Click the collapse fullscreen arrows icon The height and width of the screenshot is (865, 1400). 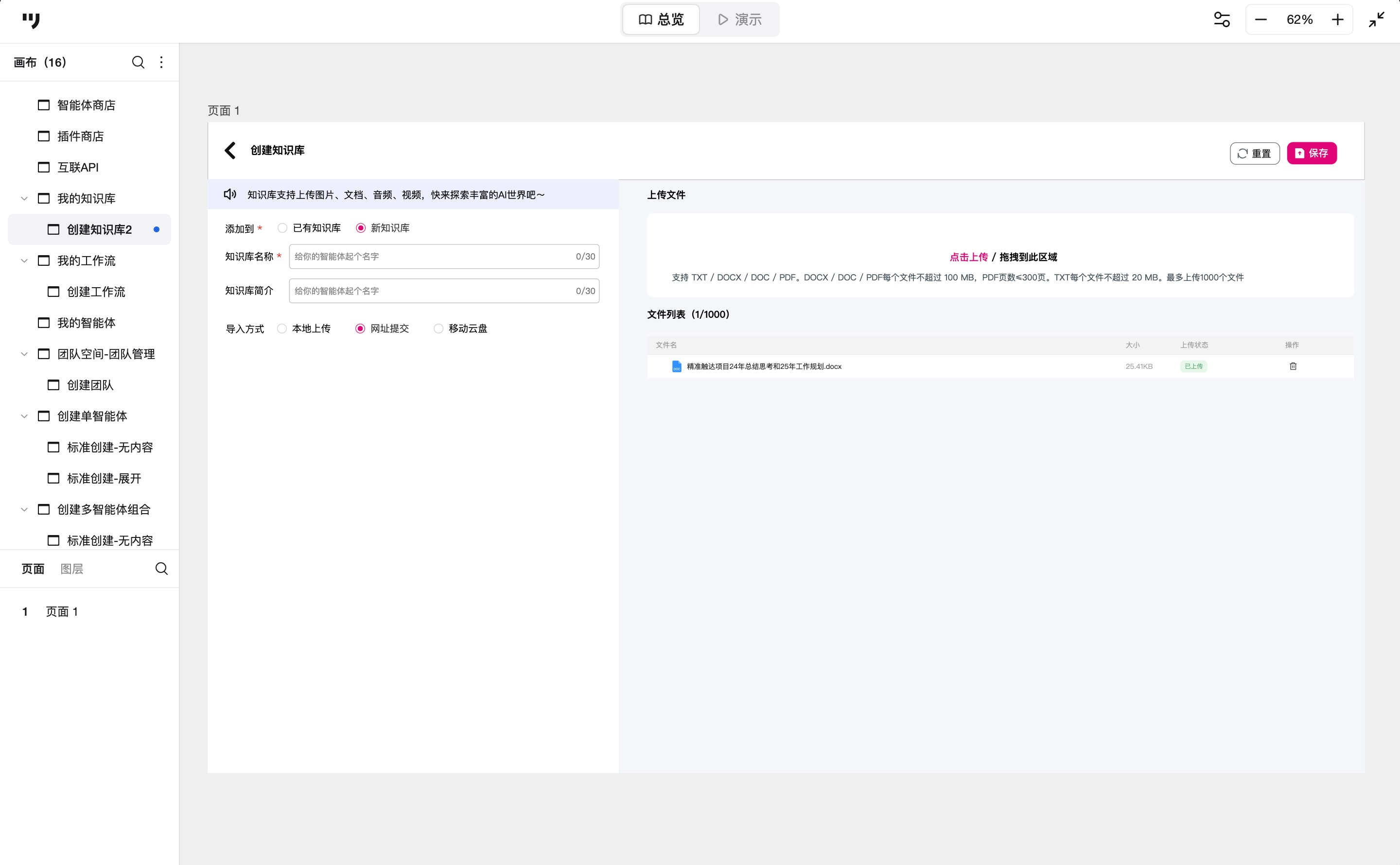1376,19
